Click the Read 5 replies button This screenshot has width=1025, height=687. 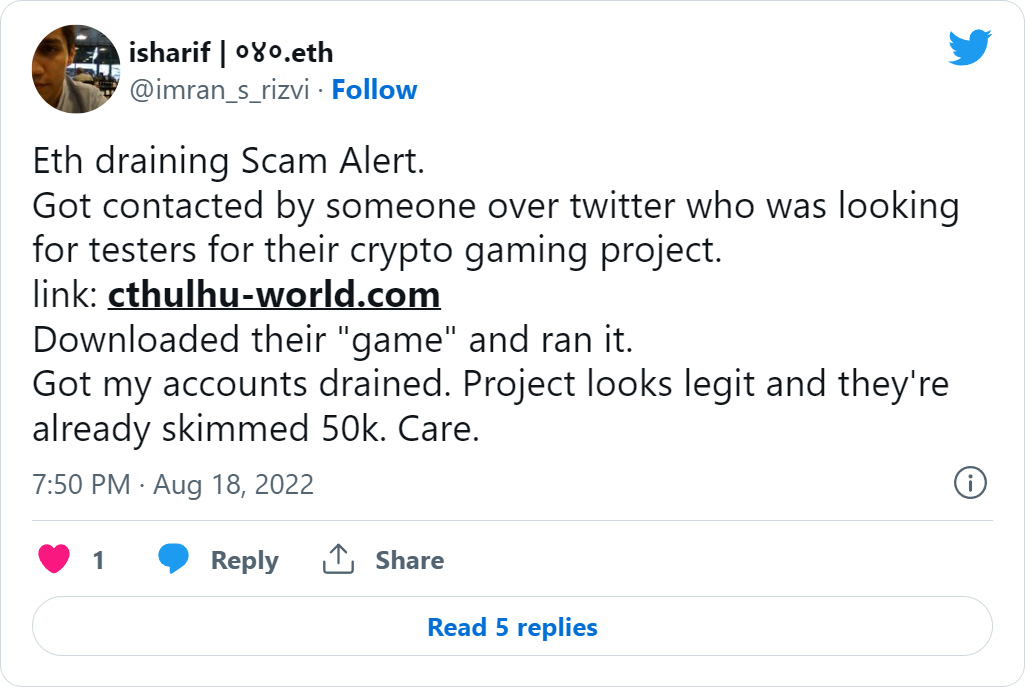[512, 627]
